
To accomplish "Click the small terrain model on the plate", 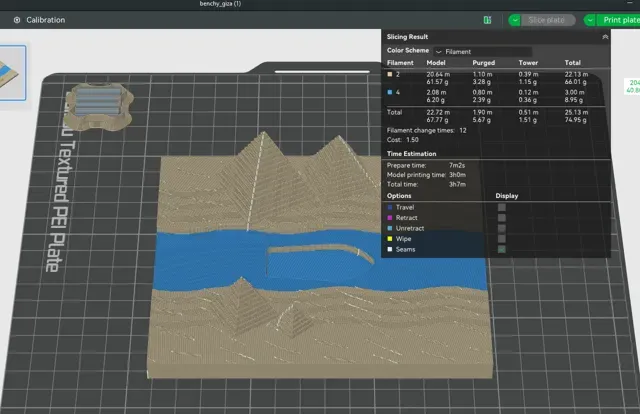I will click(x=98, y=106).
